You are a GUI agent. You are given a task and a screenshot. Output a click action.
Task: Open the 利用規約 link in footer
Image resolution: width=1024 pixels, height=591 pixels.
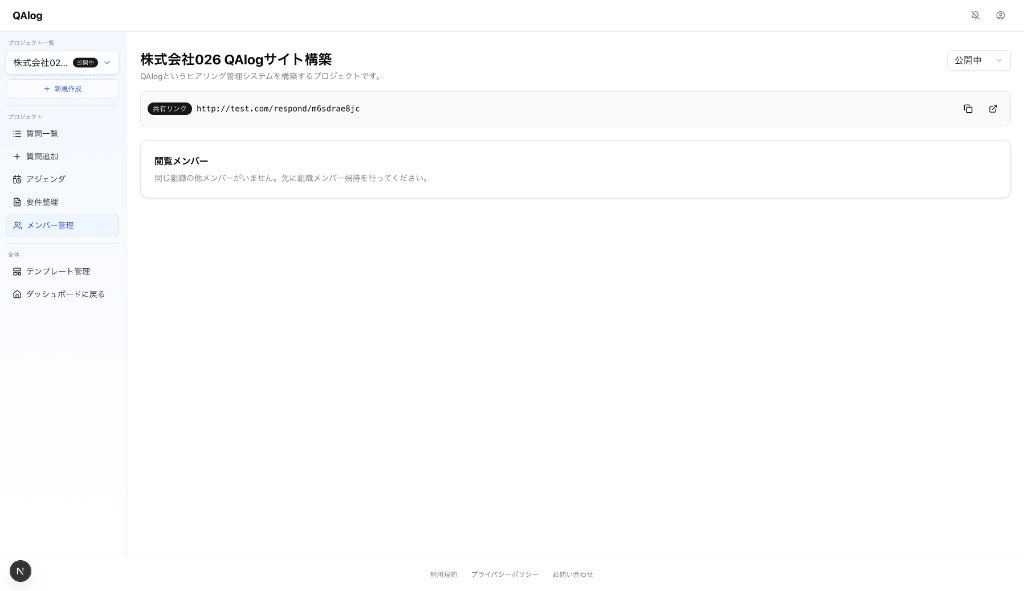443,574
